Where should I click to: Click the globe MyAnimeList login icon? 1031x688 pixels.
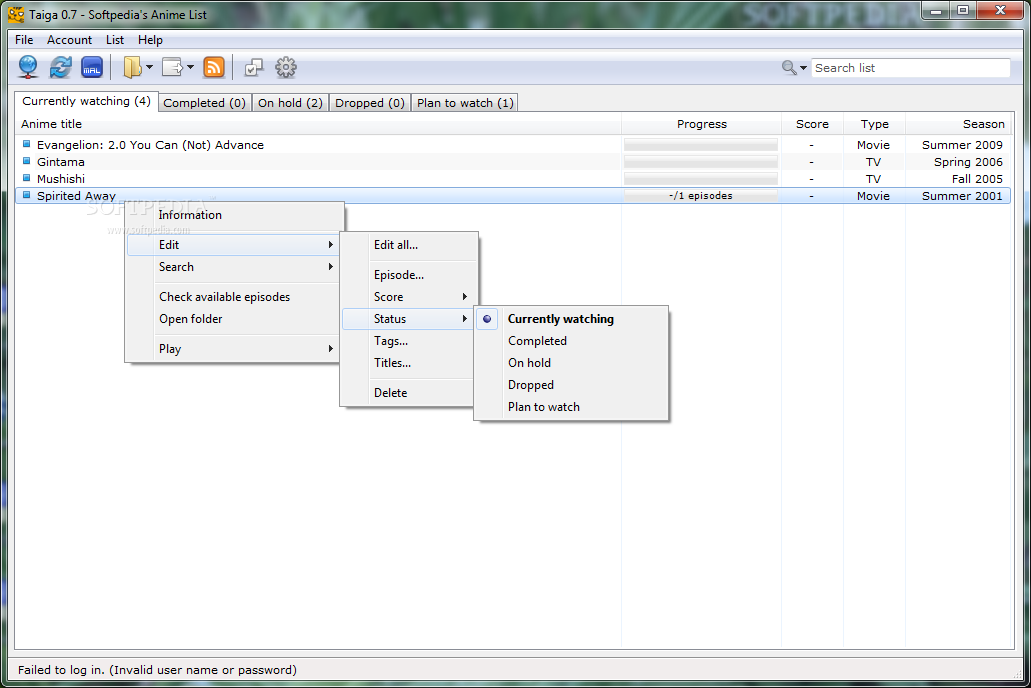tap(28, 67)
